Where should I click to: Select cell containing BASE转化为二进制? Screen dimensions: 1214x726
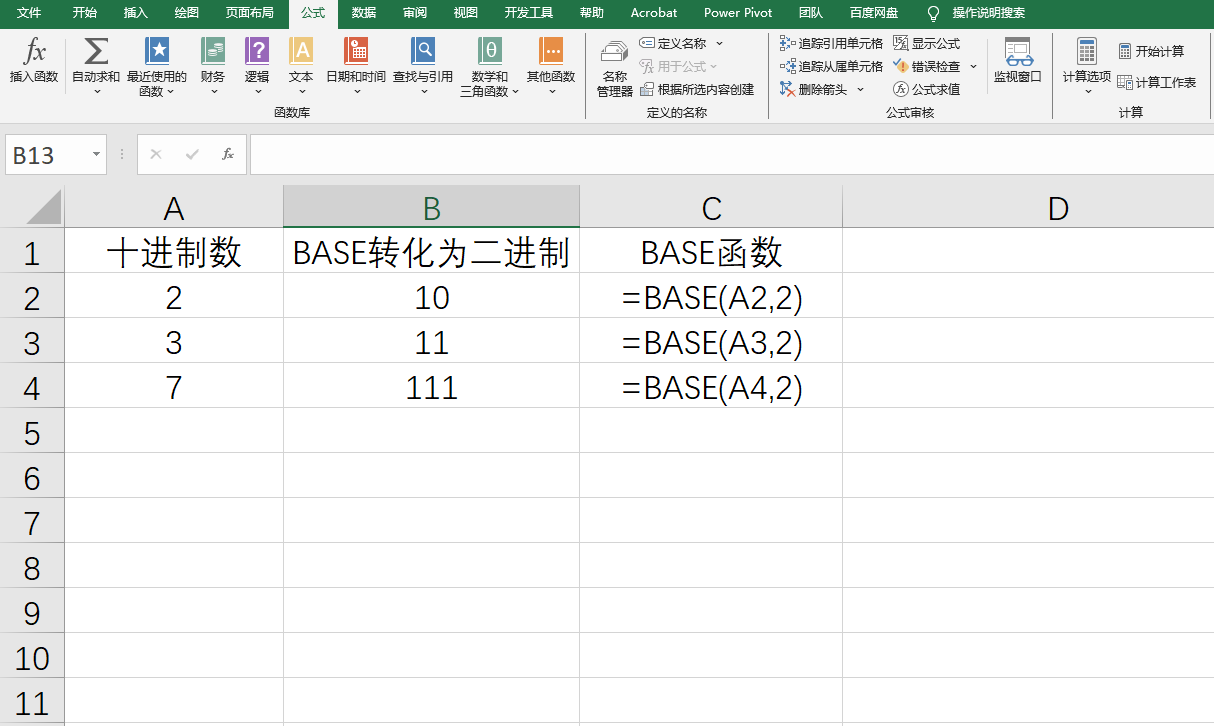click(431, 251)
